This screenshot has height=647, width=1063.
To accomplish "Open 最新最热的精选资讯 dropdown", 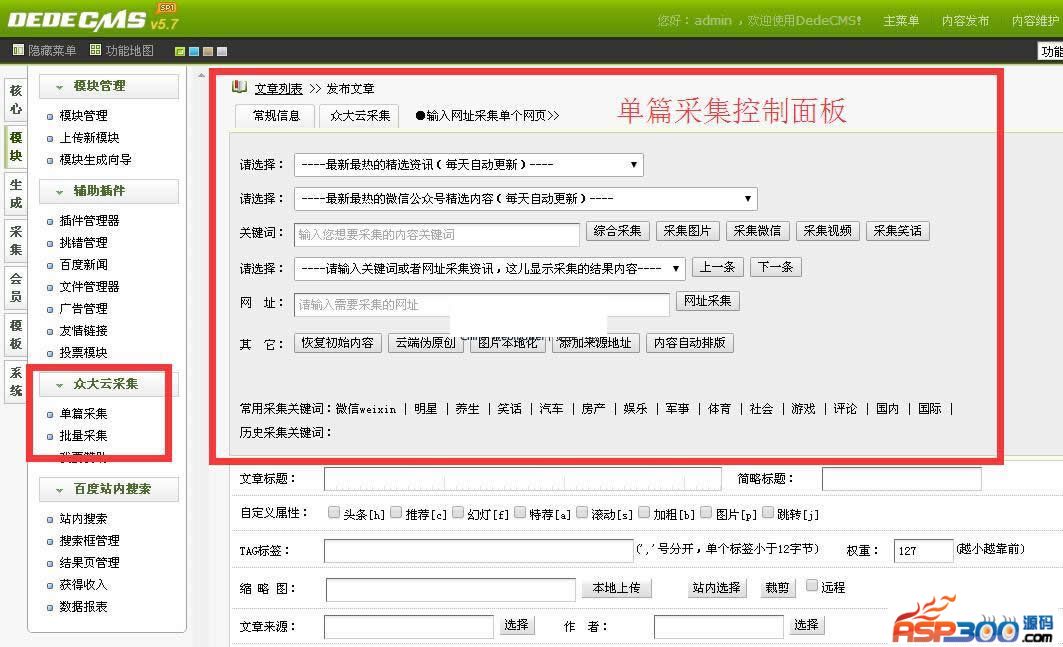I will [x=468, y=165].
